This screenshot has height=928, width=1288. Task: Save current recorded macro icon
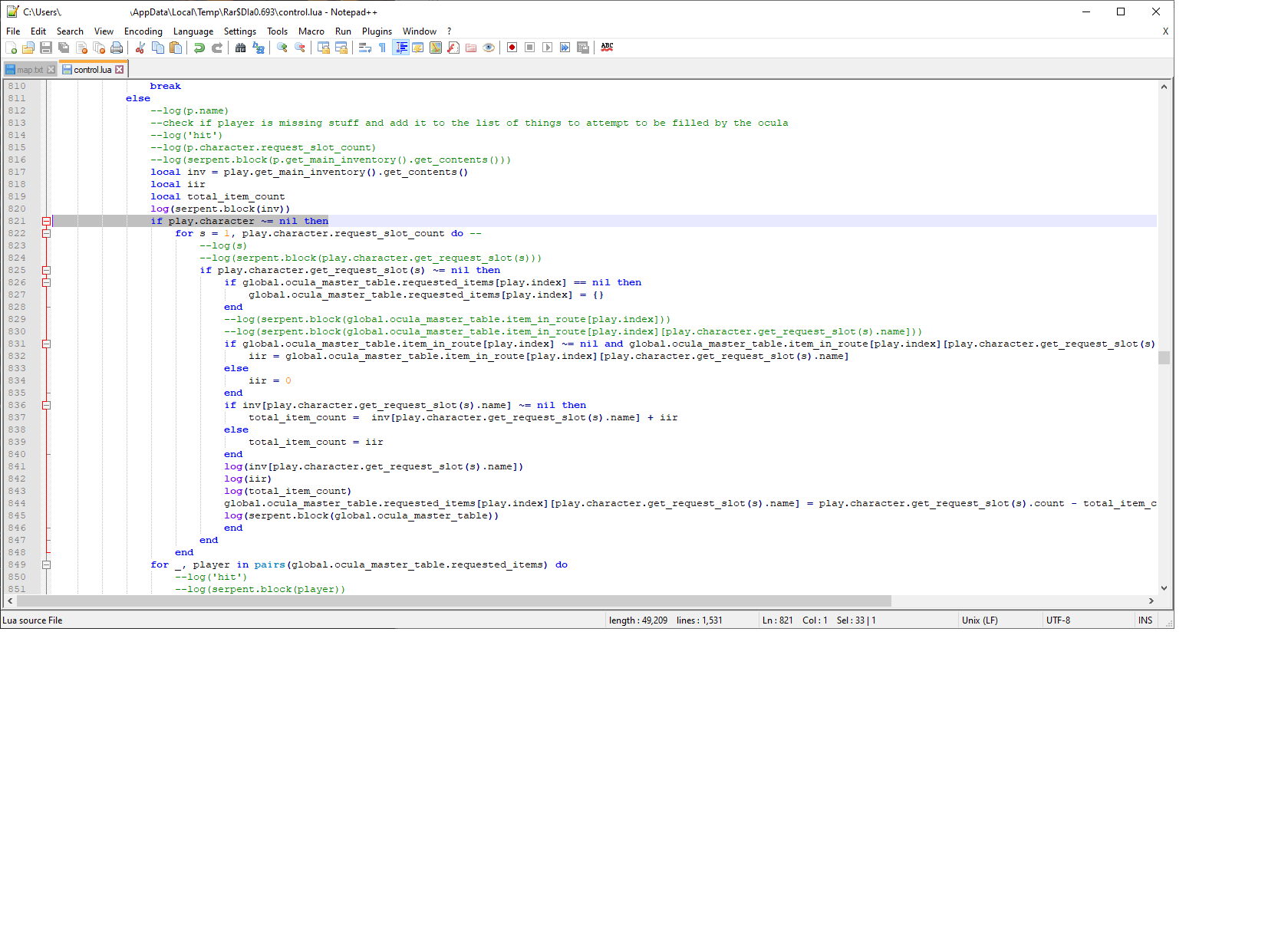click(x=583, y=48)
